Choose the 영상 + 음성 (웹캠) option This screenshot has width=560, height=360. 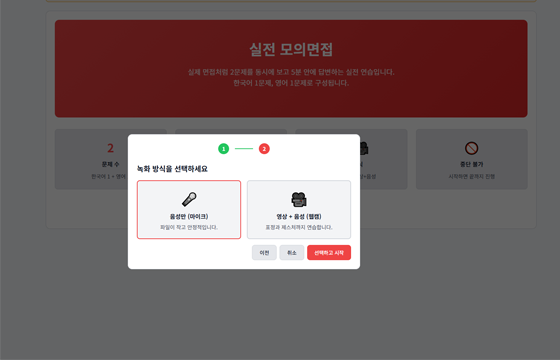[299, 209]
